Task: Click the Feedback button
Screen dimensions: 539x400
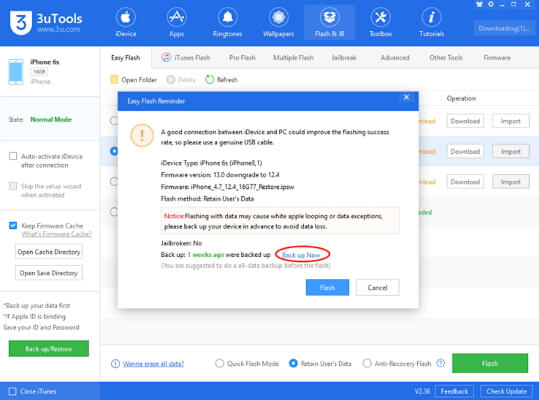Action: click(454, 391)
